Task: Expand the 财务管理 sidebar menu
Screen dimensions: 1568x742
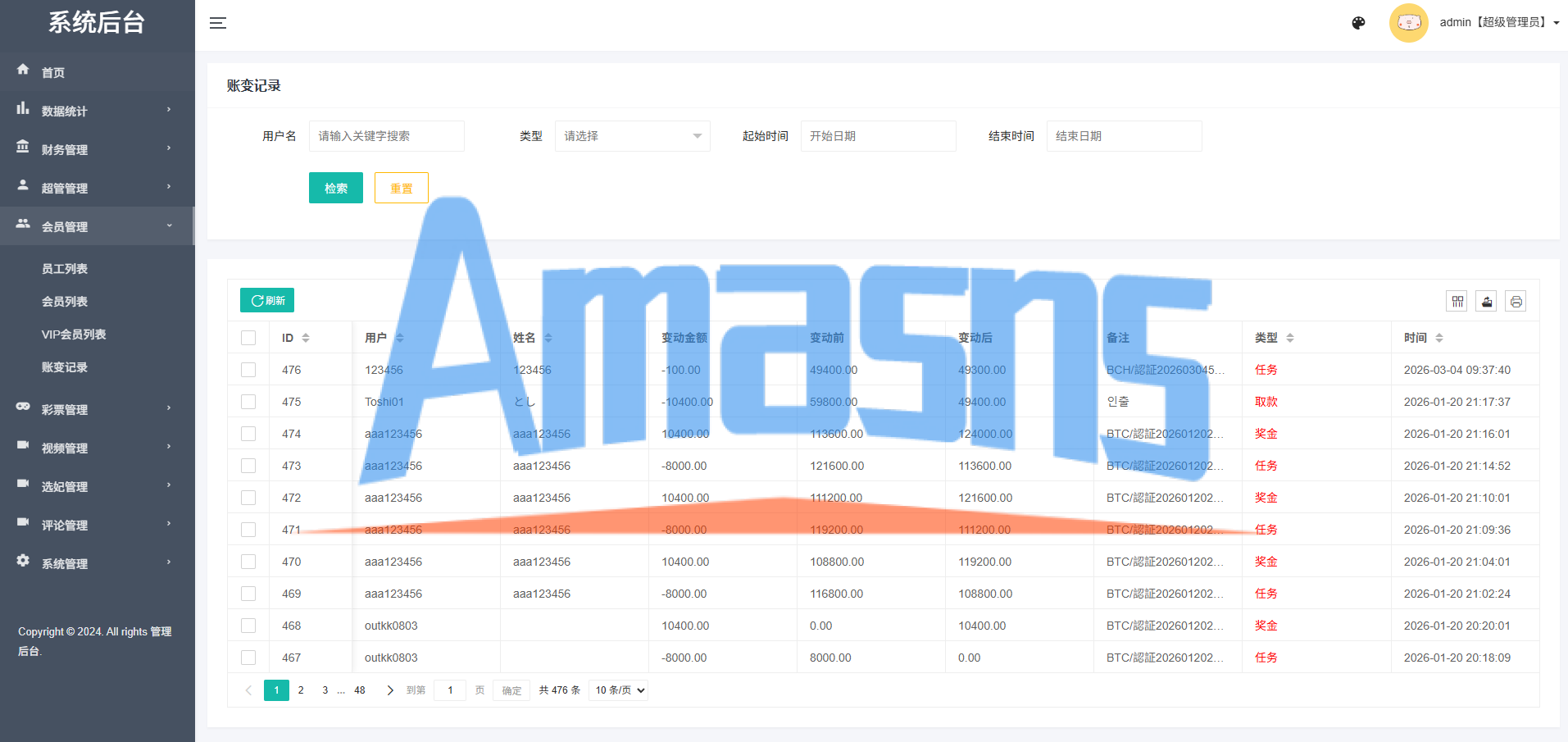Action: coord(97,149)
